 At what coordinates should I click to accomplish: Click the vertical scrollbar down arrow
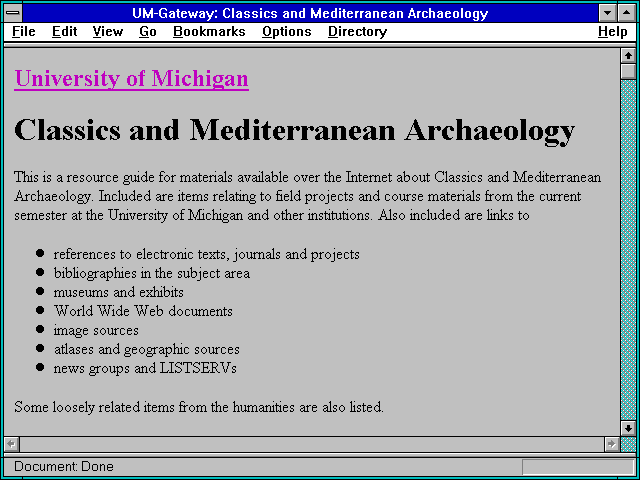tap(628, 428)
